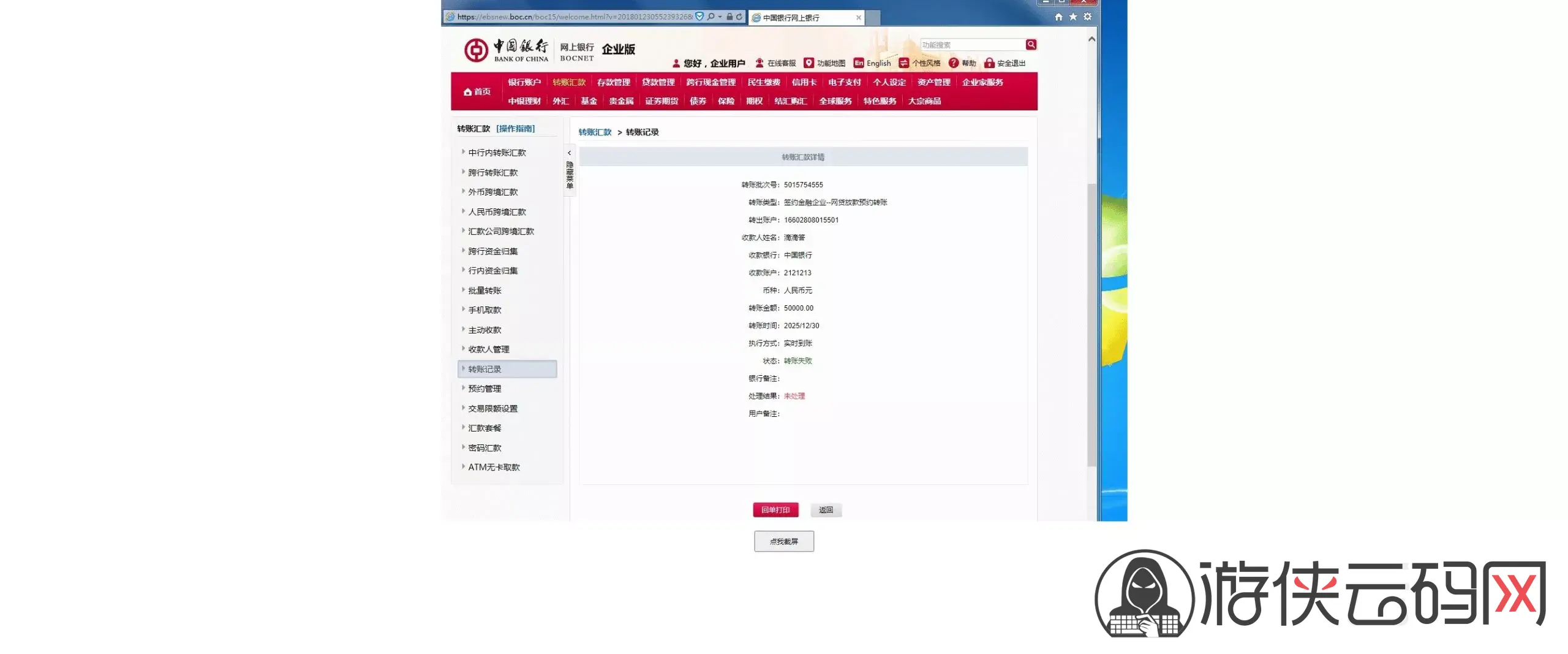Expand 跨行转账汇款 sidebar item

pyautogui.click(x=492, y=173)
